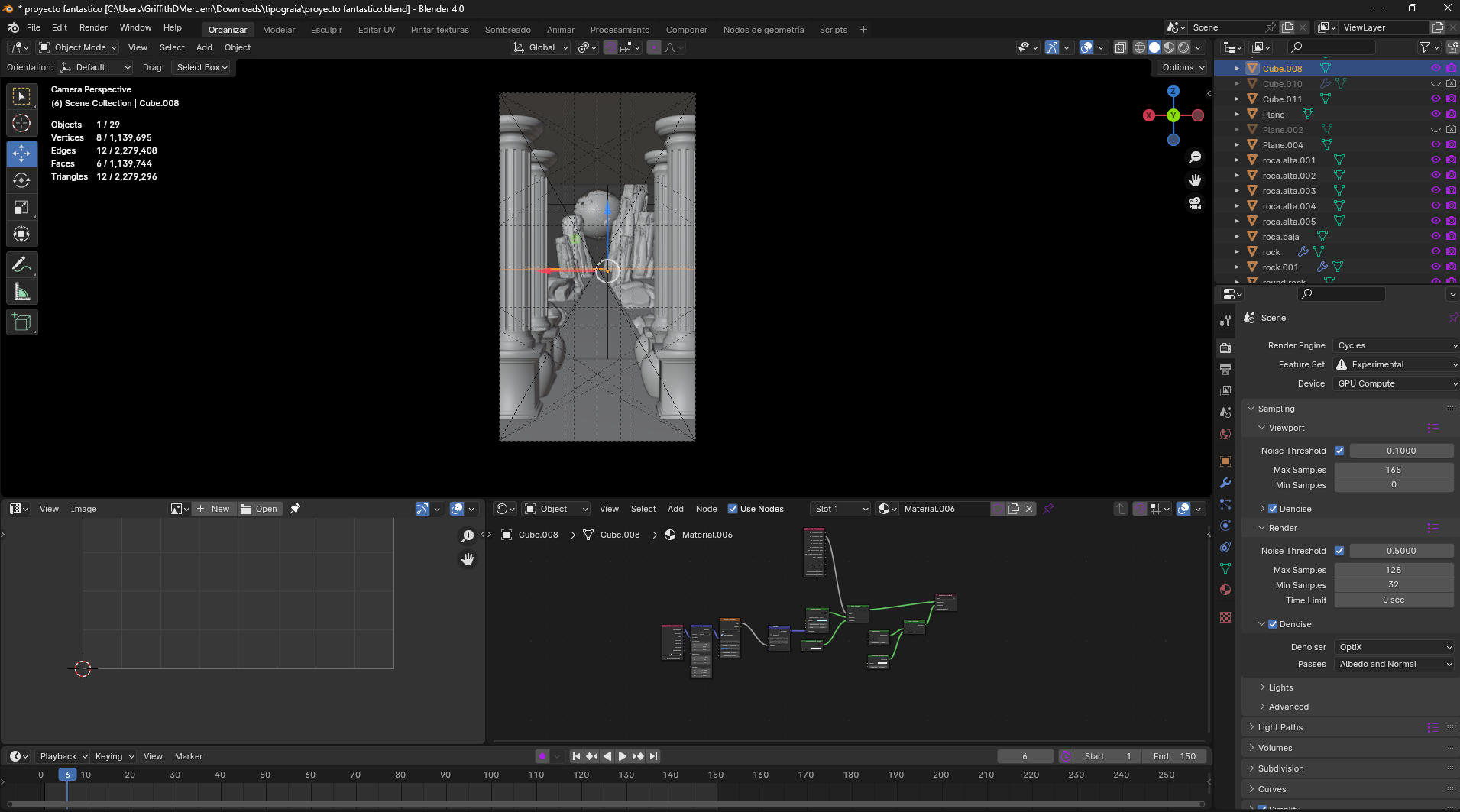Image resolution: width=1460 pixels, height=812 pixels.
Task: Open the World properties tab
Action: [1225, 434]
